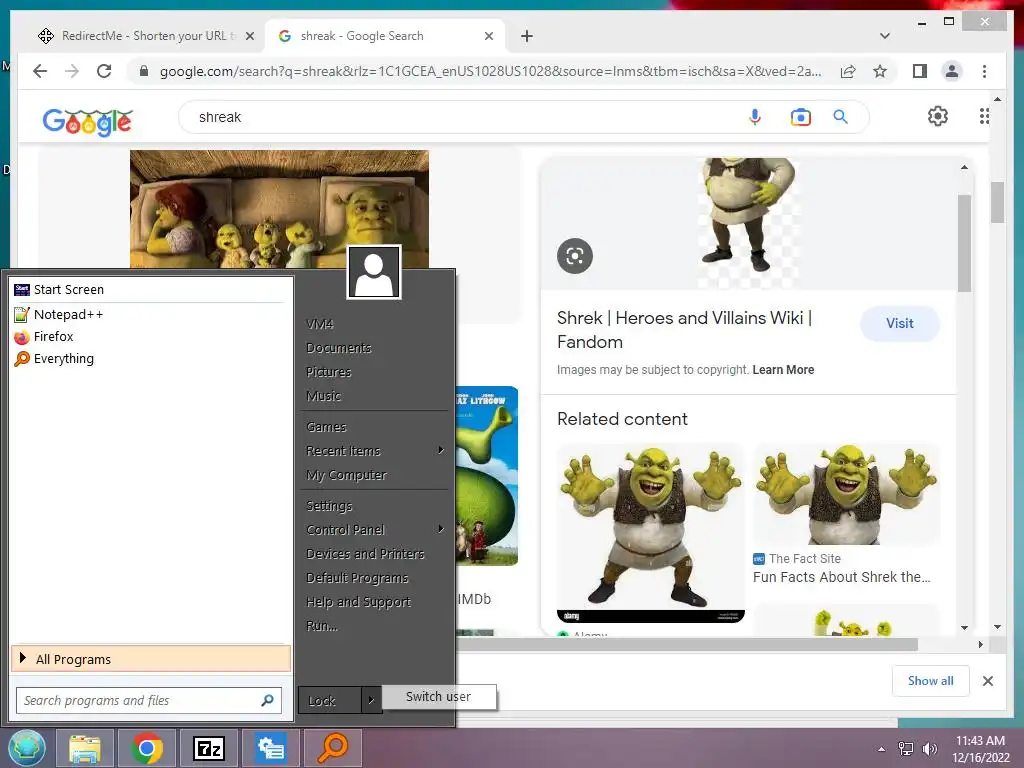
Task: Open Google quick settings gear
Action: tap(937, 116)
